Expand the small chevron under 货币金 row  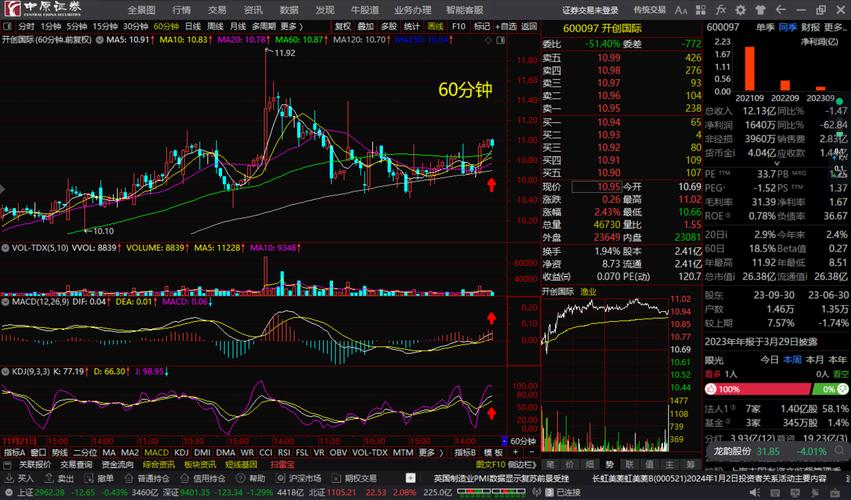click(x=777, y=163)
